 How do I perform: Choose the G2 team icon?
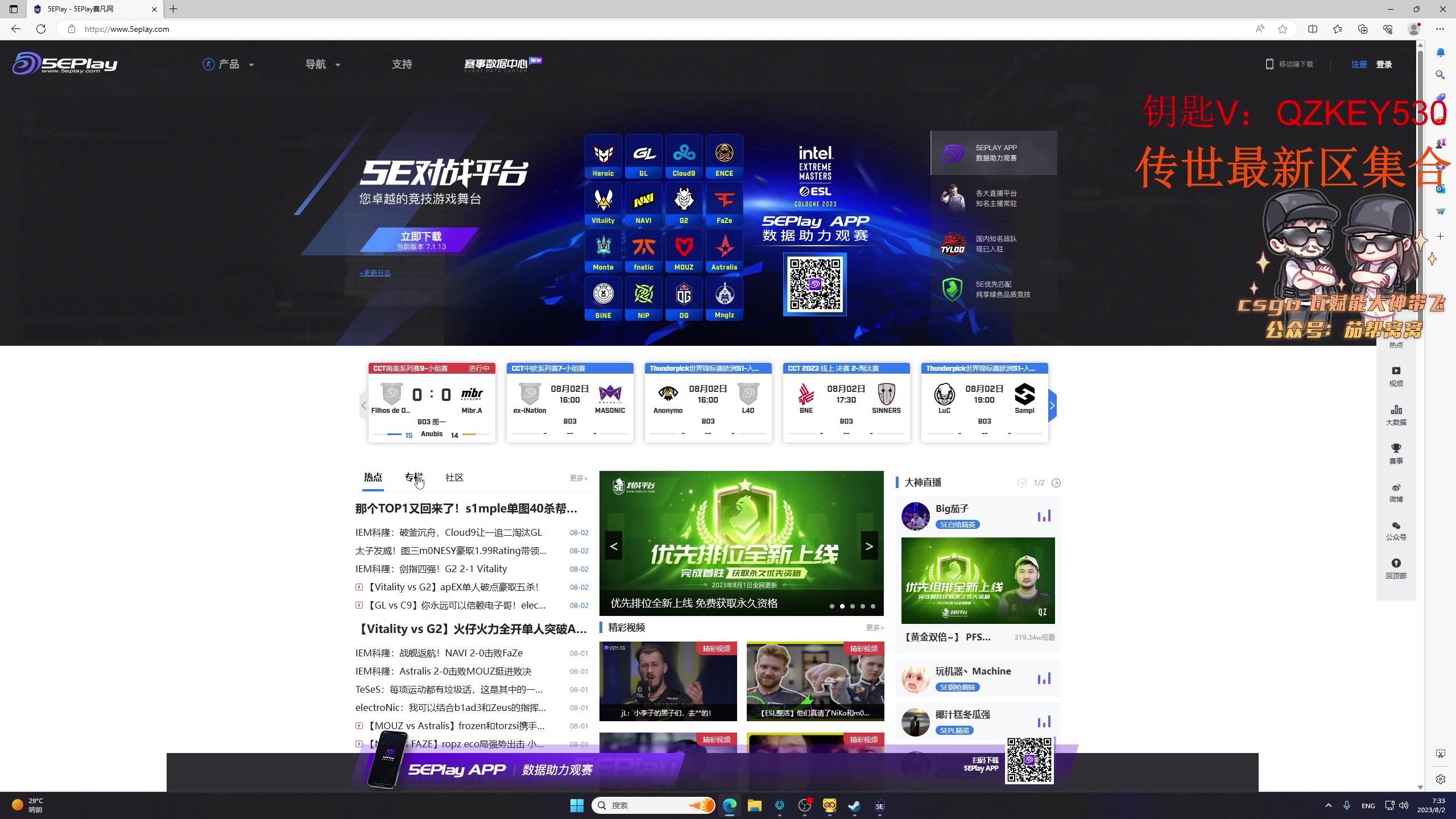pos(684,204)
